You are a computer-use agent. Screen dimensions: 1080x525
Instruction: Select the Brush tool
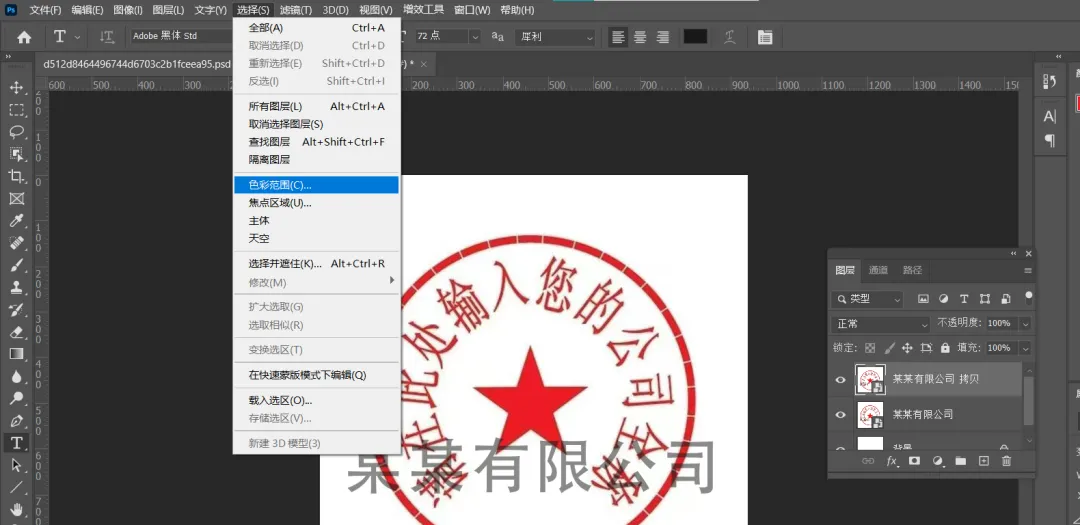click(x=17, y=265)
